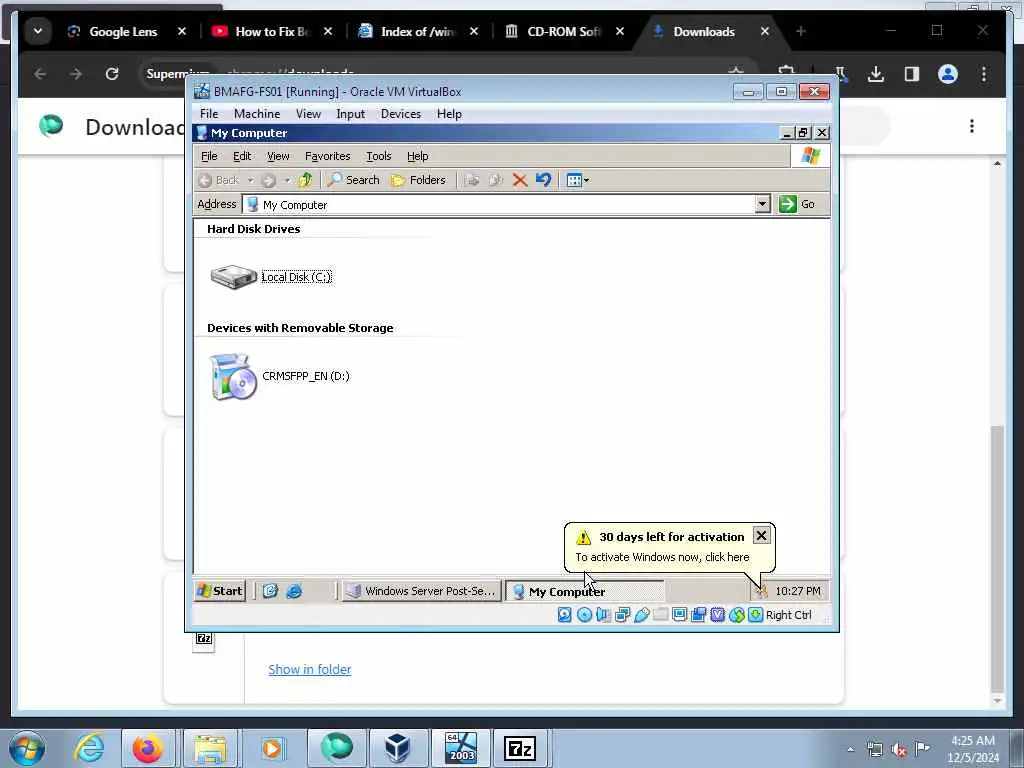Launch Internet Explorer from guest quick launch
Screen dimensions: 1024x768
[x=294, y=591]
